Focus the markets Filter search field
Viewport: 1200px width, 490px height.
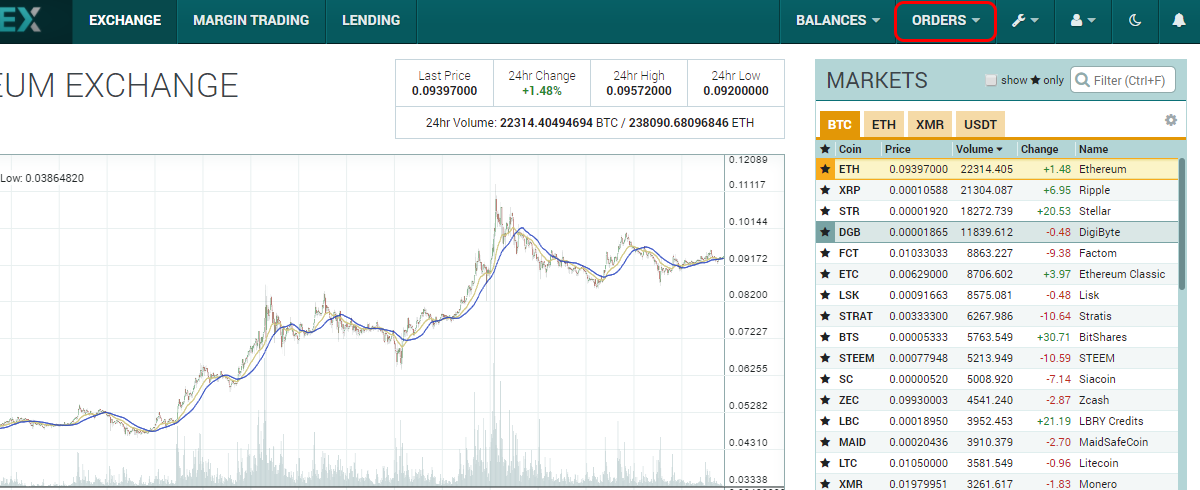pos(1122,80)
